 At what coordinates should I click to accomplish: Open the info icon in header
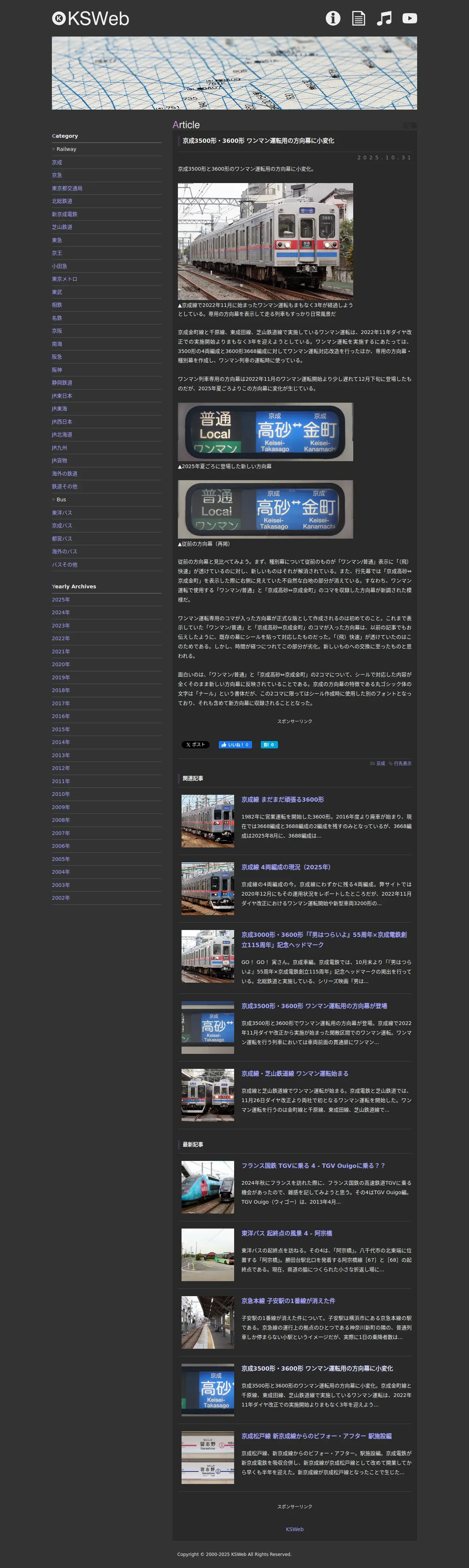(x=333, y=18)
